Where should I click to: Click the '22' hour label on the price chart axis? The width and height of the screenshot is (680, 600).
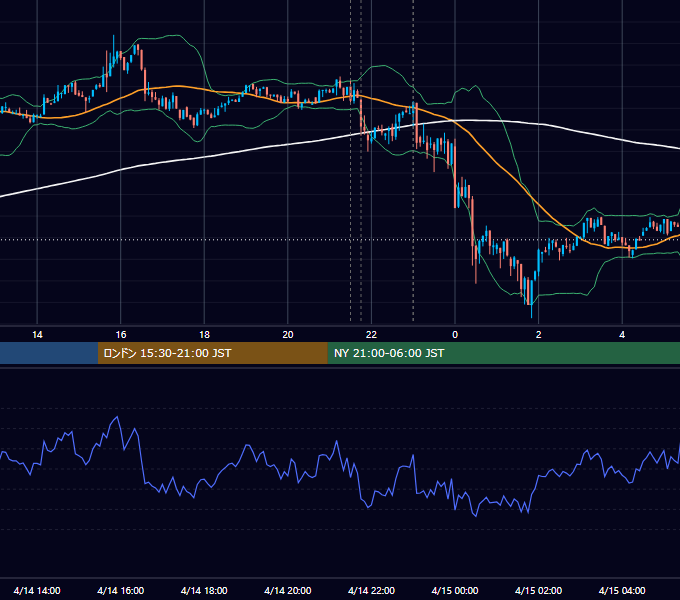click(x=371, y=335)
